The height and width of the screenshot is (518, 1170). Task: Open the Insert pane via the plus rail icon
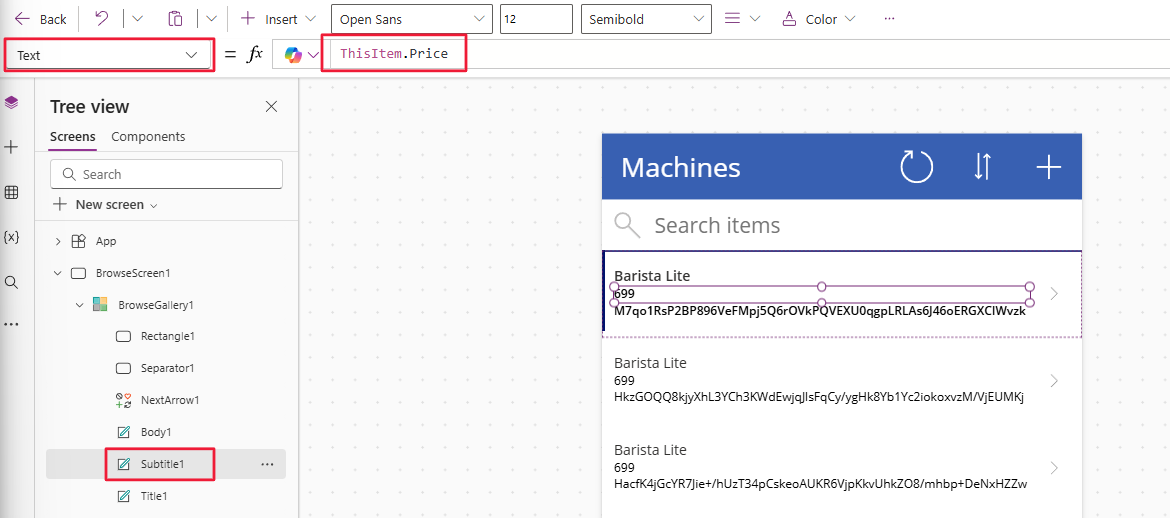coord(11,147)
